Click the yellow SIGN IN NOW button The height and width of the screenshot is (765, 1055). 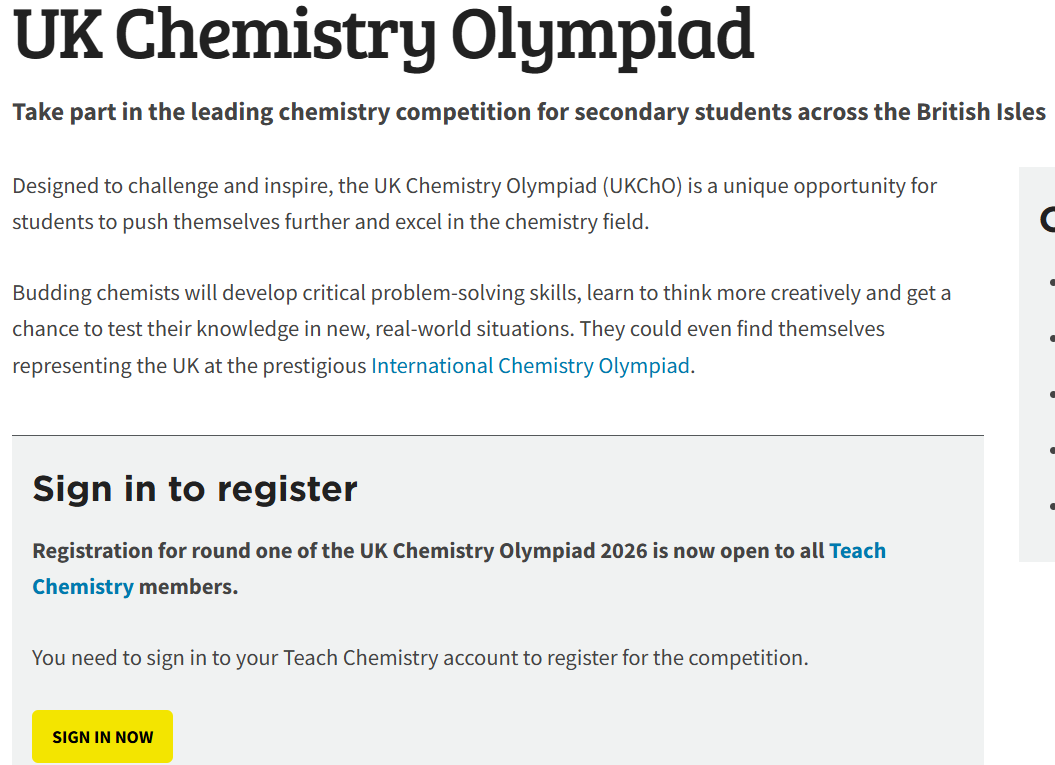(102, 737)
